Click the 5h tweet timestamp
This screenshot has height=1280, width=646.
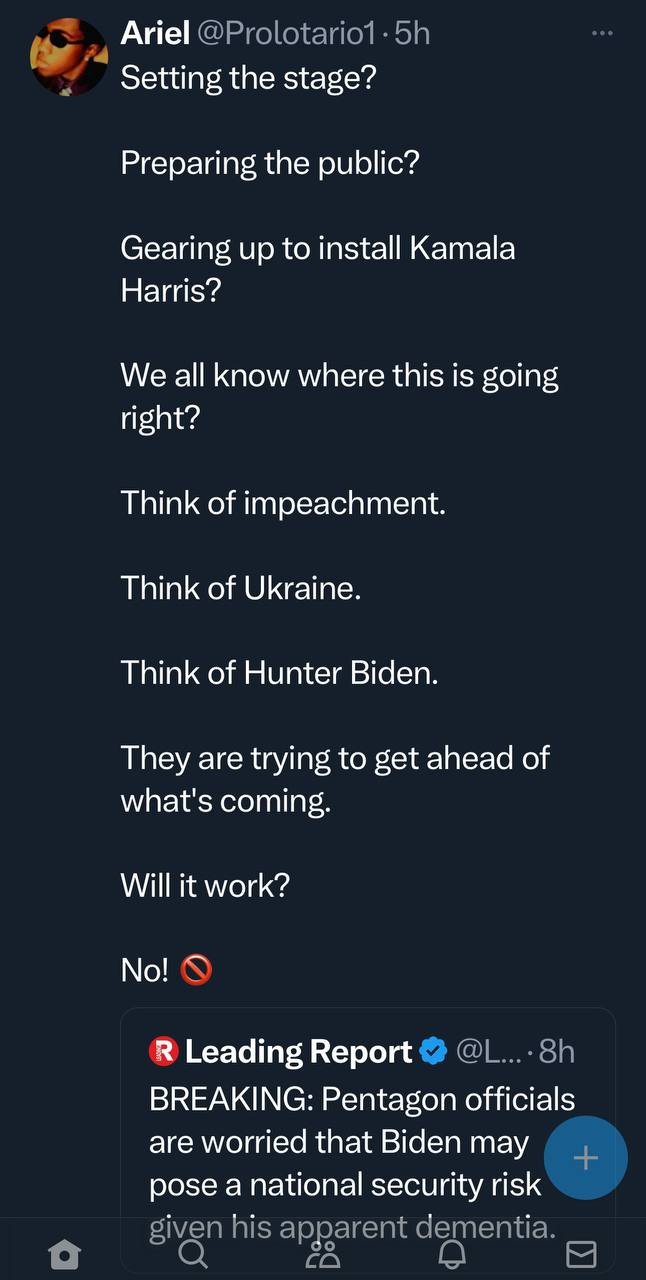pyautogui.click(x=413, y=33)
